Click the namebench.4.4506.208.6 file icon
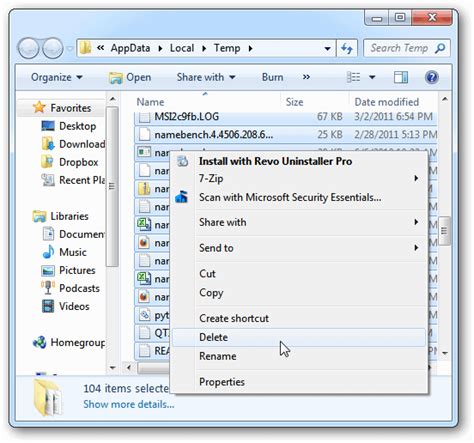Viewport: 474px width, 443px height. click(x=144, y=134)
